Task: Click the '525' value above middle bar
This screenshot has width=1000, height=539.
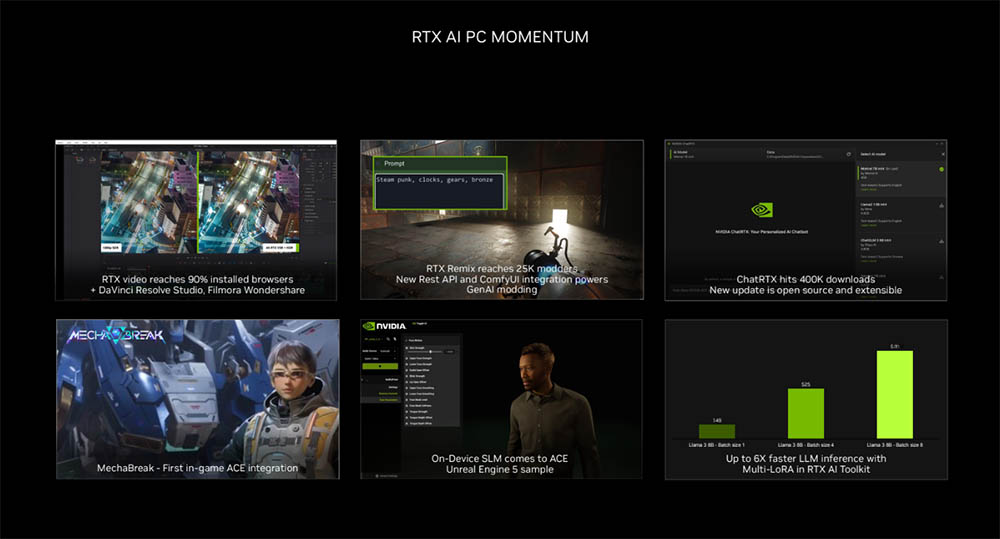Action: [805, 385]
